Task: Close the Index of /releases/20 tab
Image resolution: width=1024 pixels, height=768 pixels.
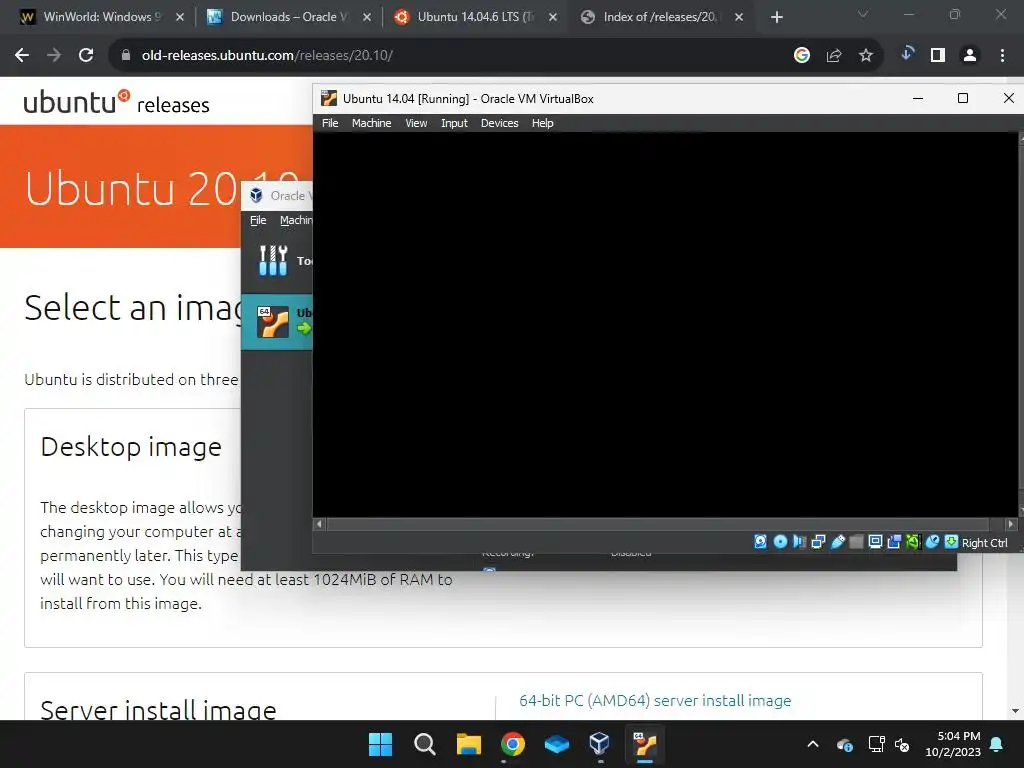Action: [739, 17]
